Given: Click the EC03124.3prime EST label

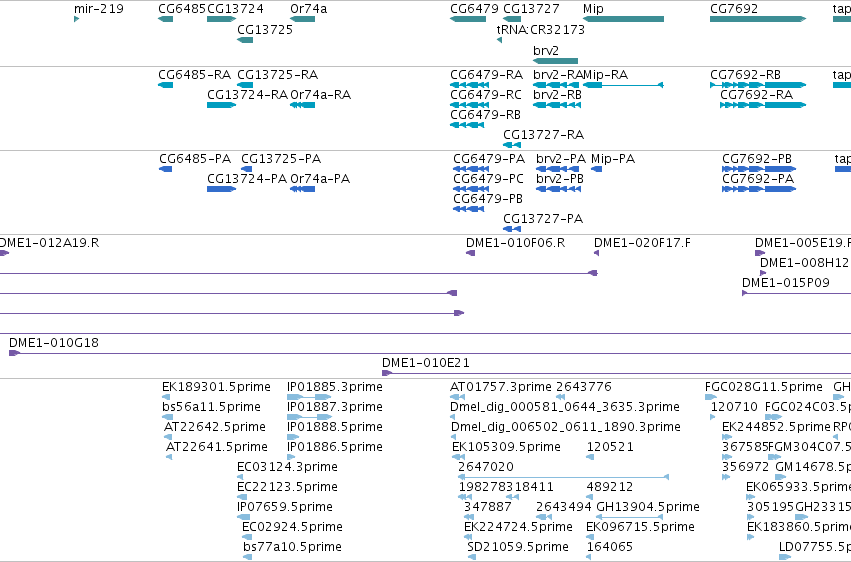Looking at the screenshot, I should (x=287, y=467).
